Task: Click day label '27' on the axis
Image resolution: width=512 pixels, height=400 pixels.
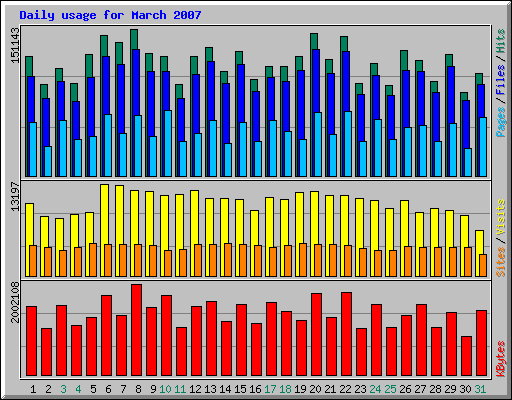Action: [x=420, y=389]
